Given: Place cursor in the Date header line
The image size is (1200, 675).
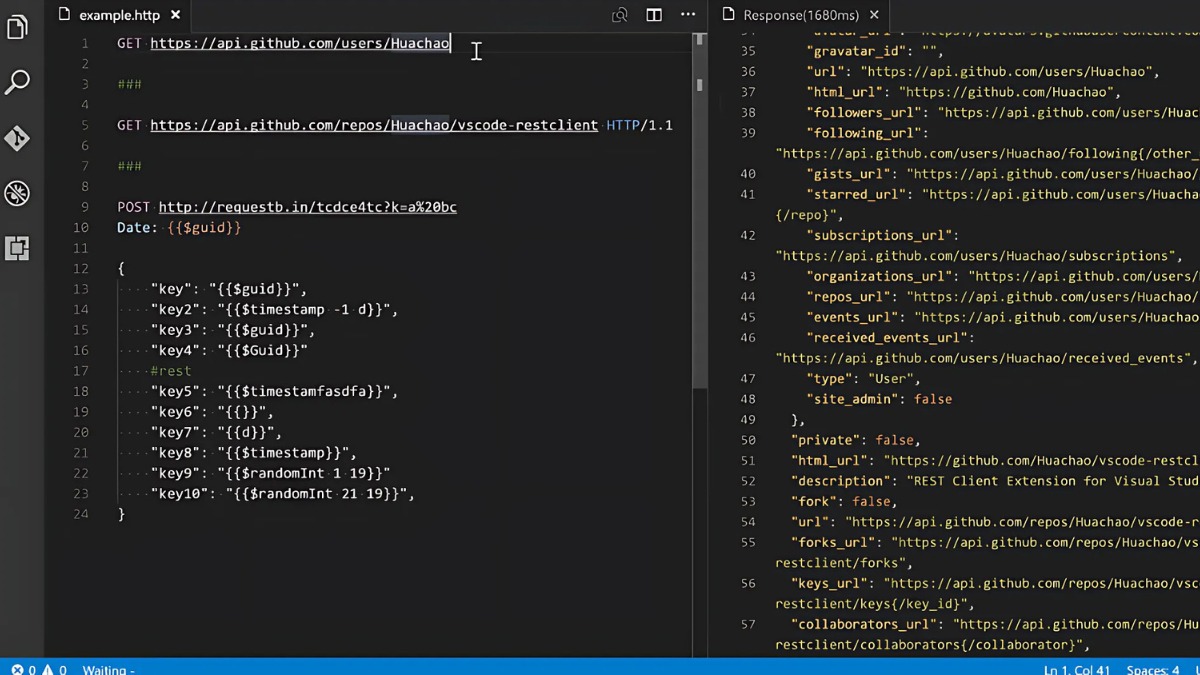Looking at the screenshot, I should tap(180, 227).
